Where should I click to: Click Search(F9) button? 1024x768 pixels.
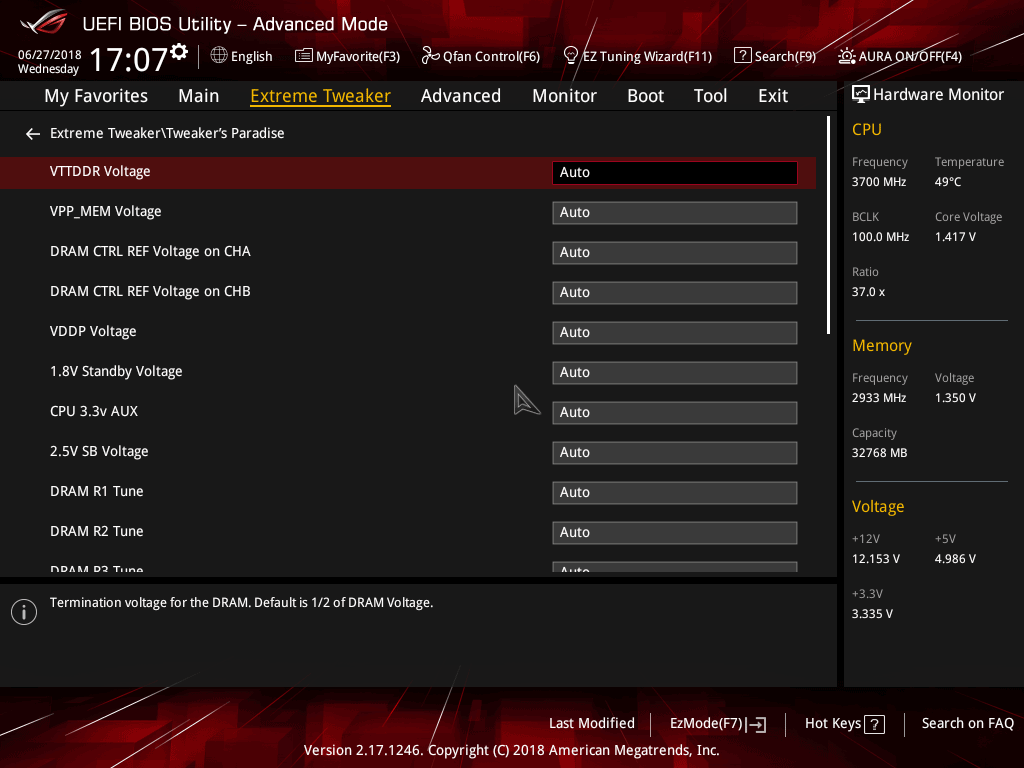[775, 56]
